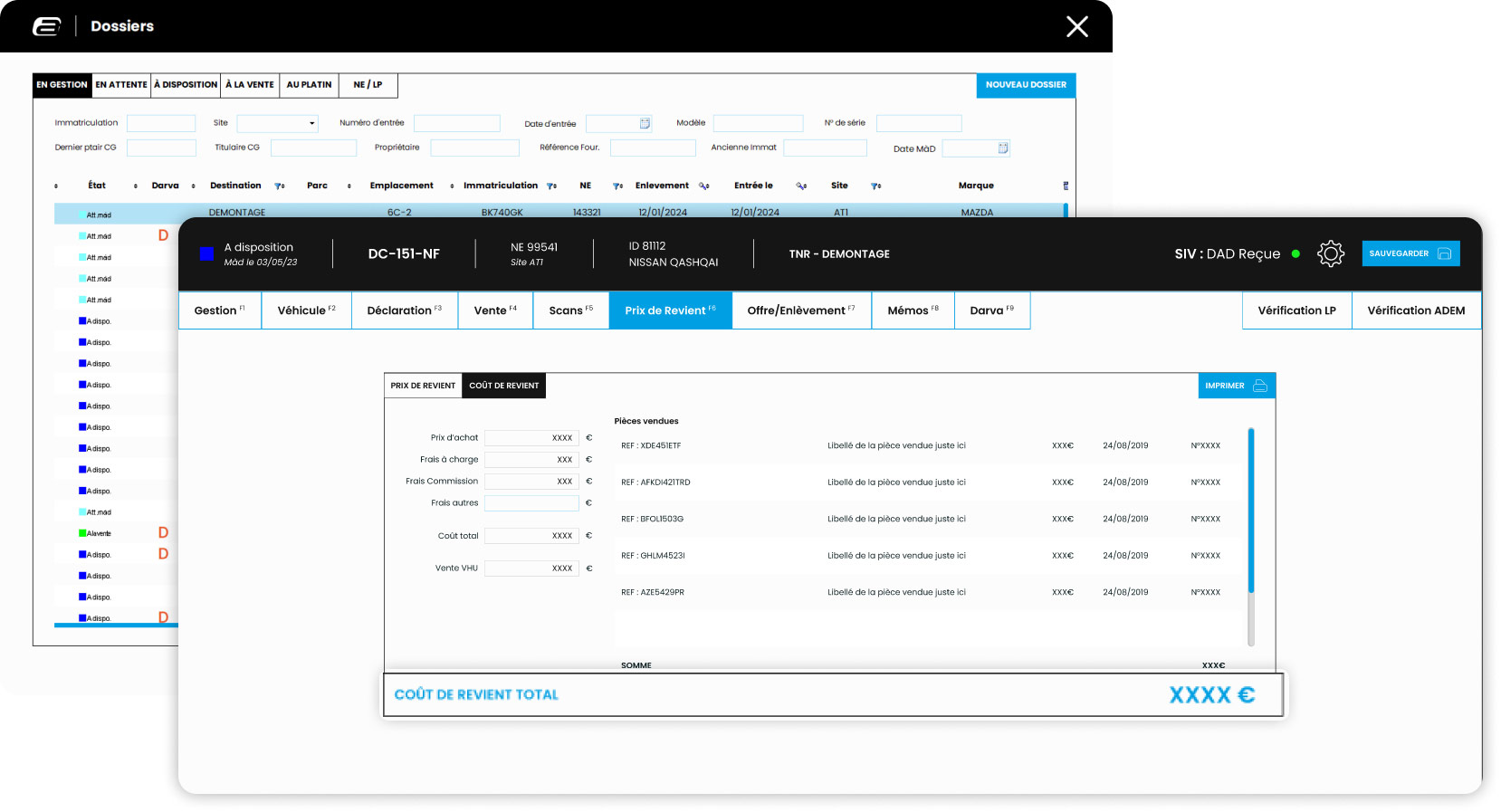Click the Ancienne Immat field

point(826,148)
